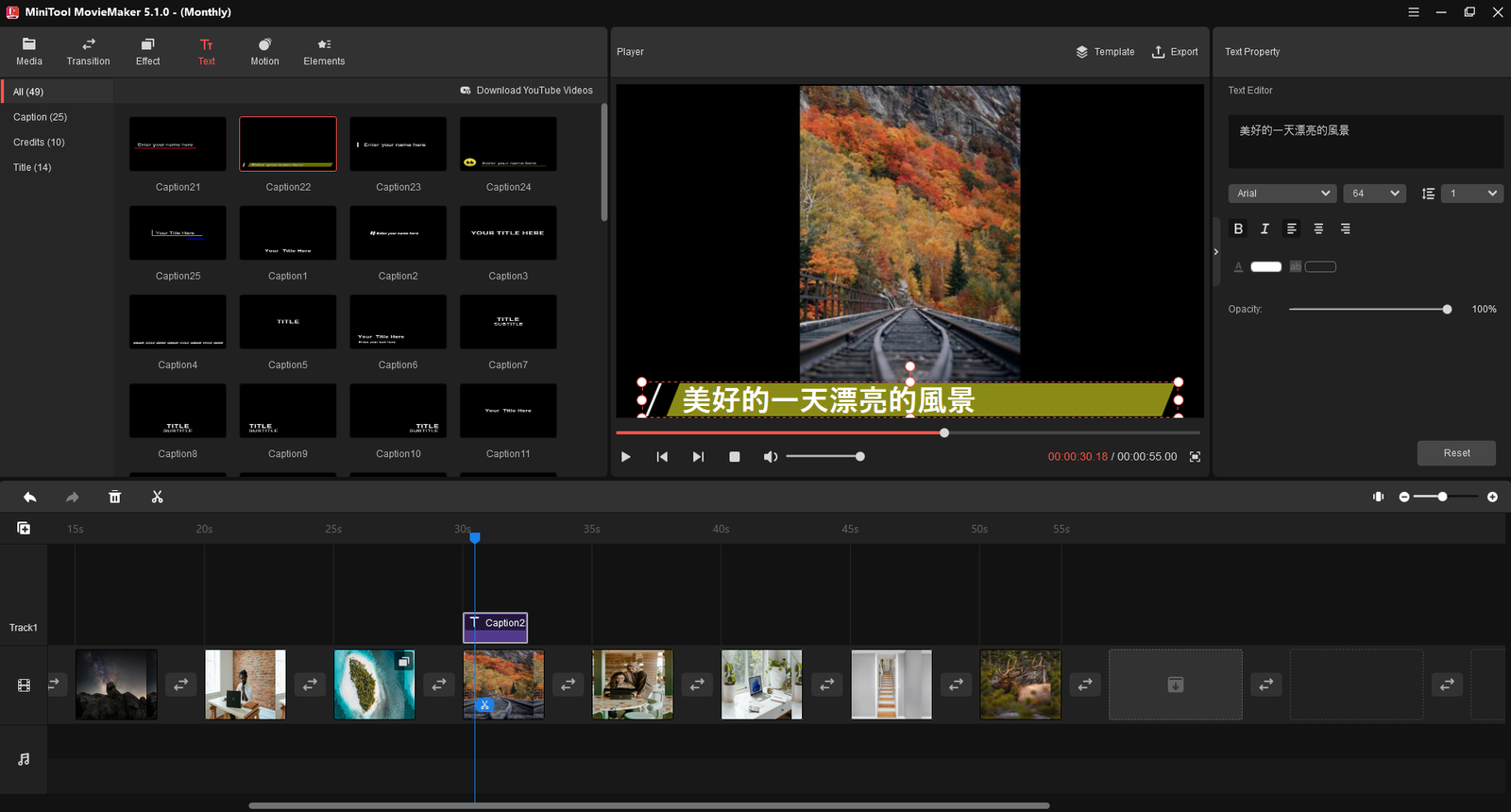Open the Elements tab
Viewport: 1511px width, 812px height.
click(324, 52)
